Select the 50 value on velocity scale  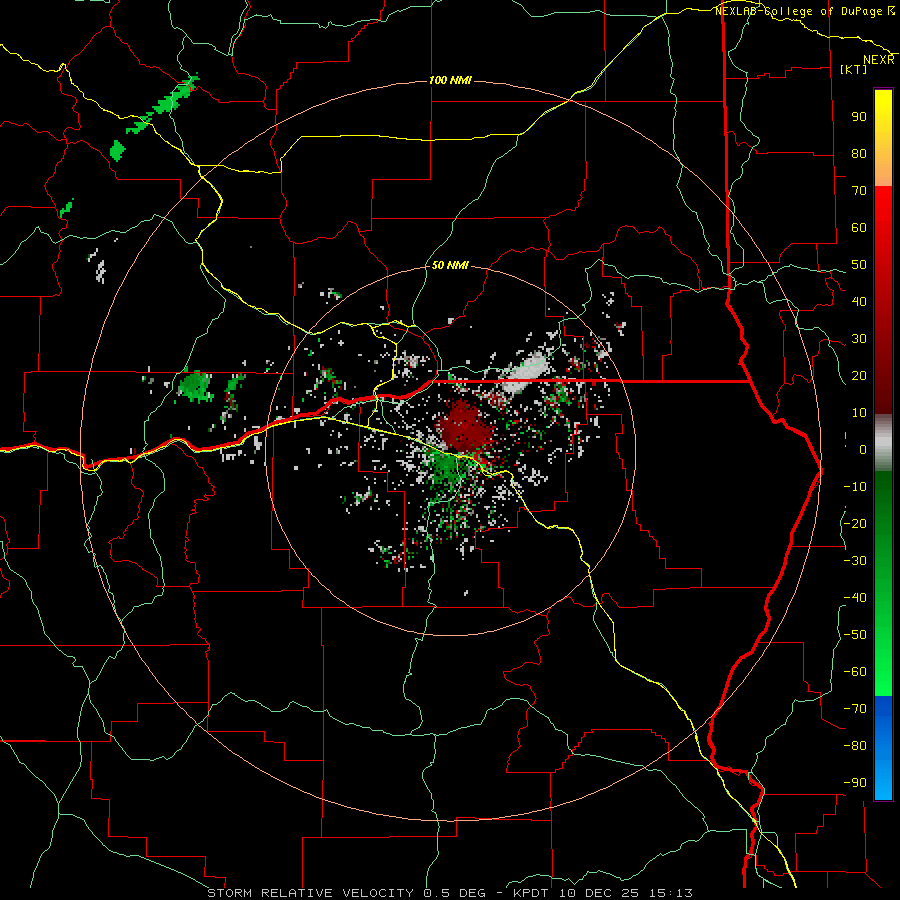[859, 265]
